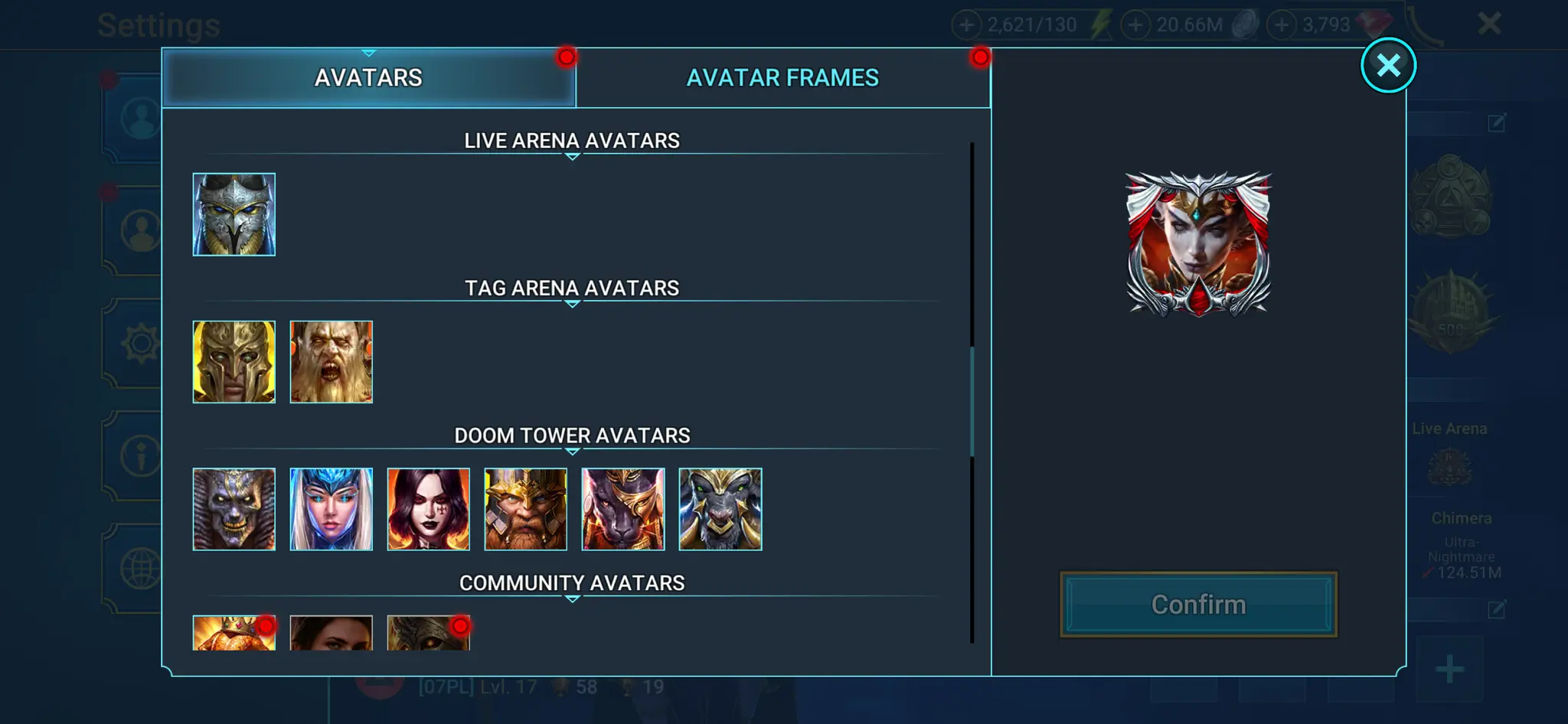
Task: Select the purple skull-faced Doom Tower avatar
Action: (234, 509)
